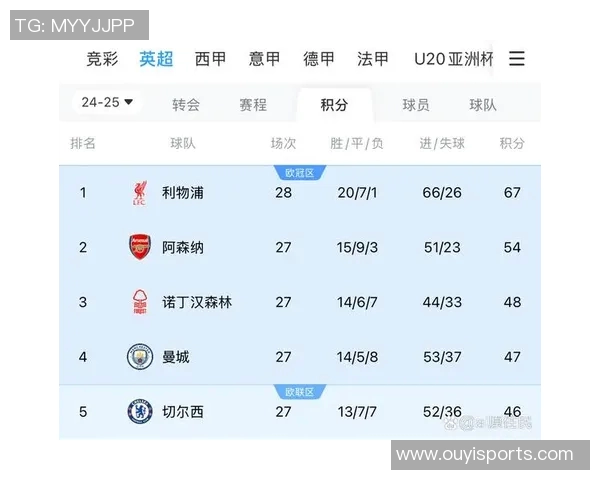Switch to the 英超 league tab

[156, 59]
